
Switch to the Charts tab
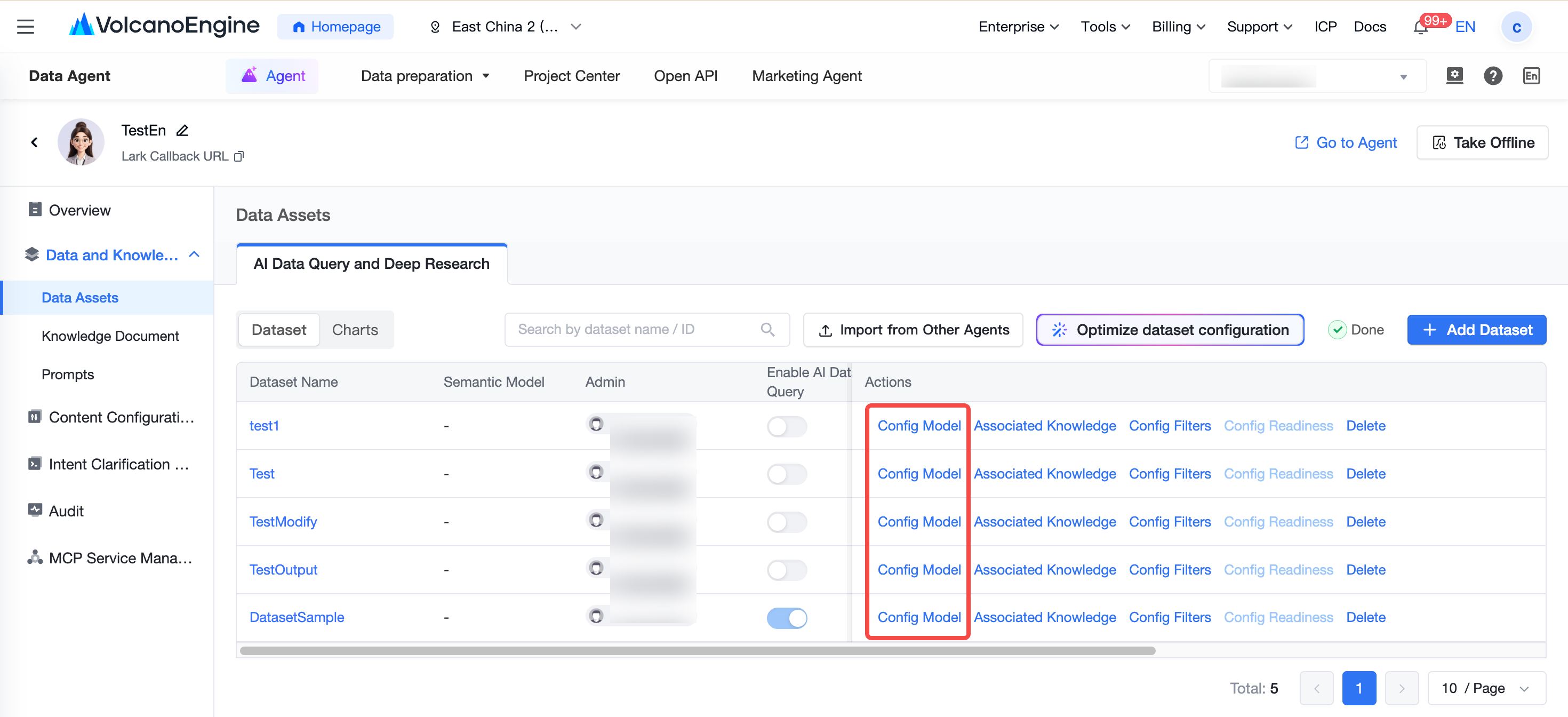[355, 329]
